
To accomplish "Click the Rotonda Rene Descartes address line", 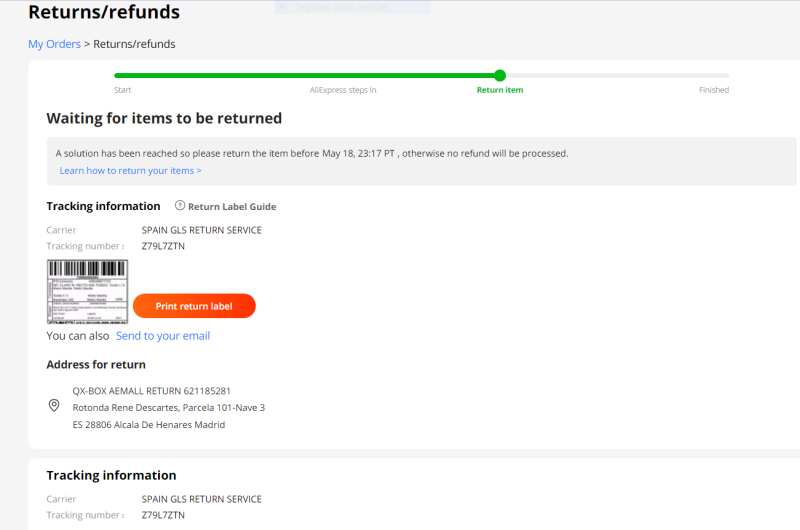I will (169, 407).
